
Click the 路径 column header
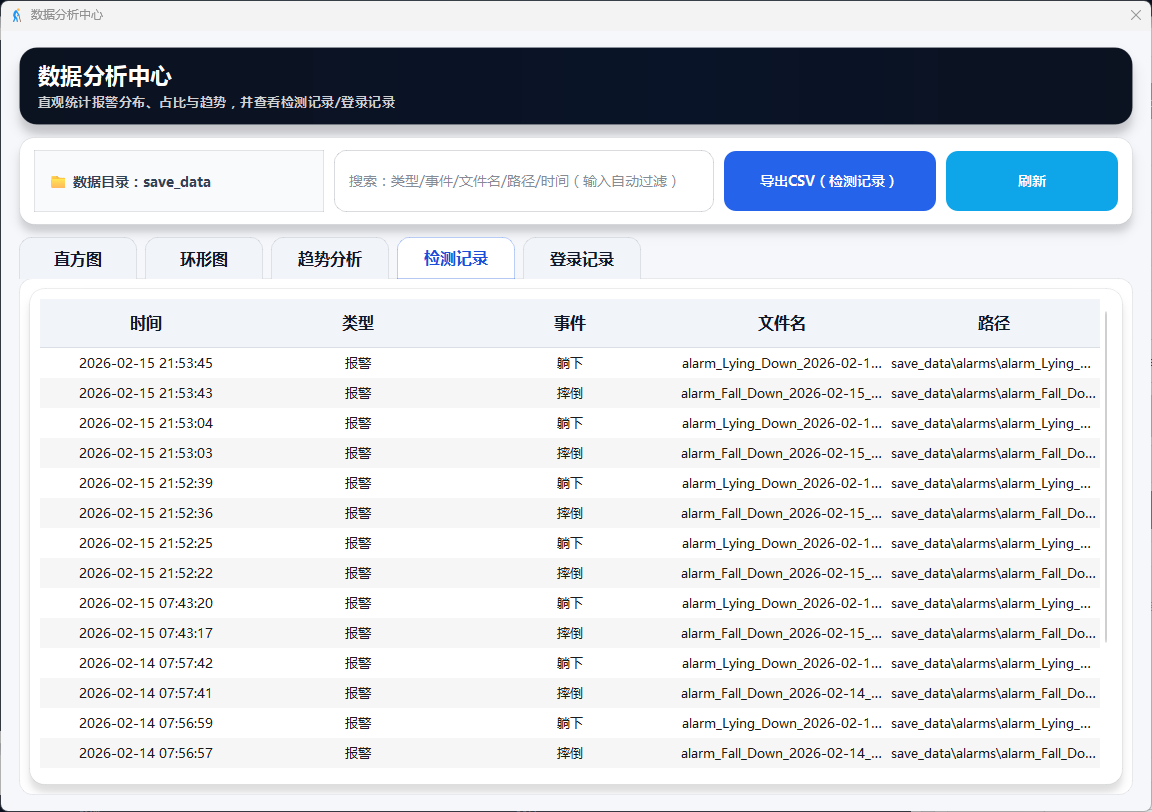(993, 323)
